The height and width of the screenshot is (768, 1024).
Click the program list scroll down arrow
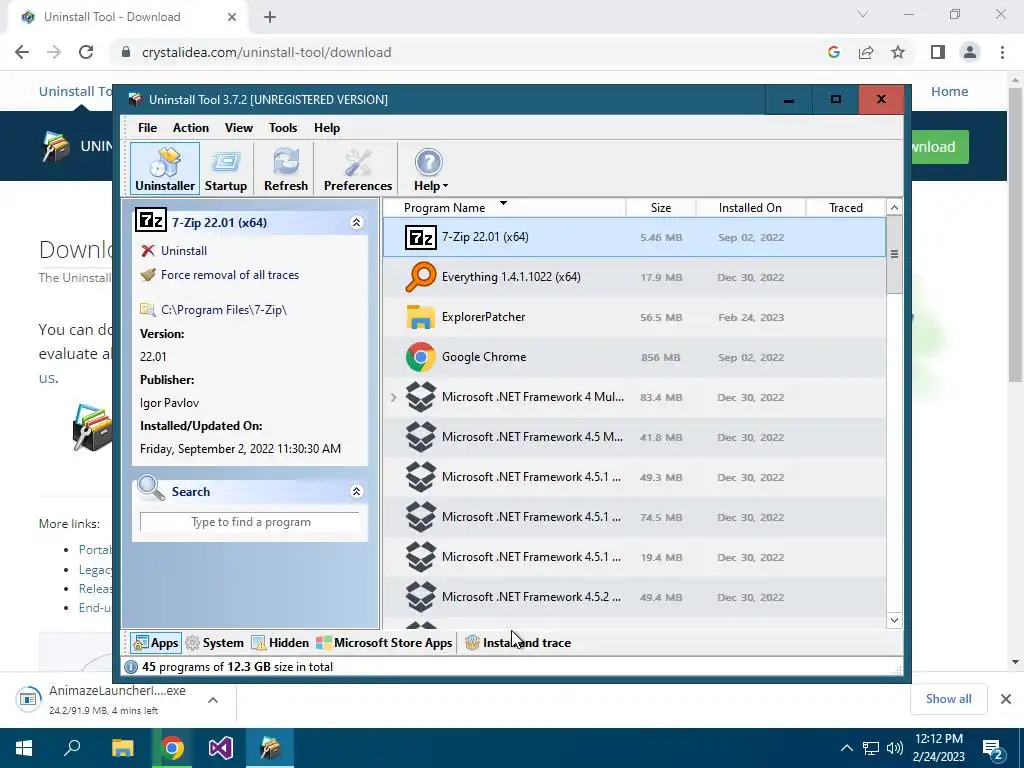click(894, 620)
